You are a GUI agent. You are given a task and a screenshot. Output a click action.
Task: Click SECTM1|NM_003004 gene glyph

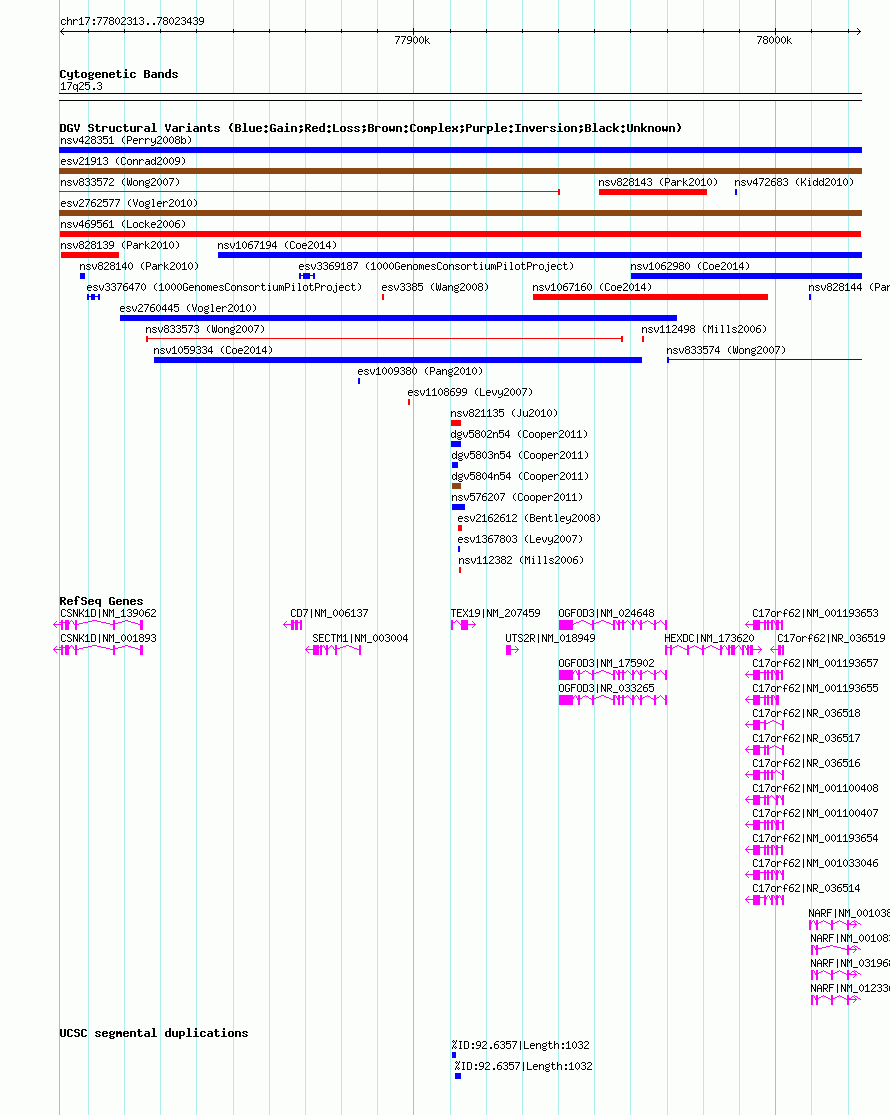click(x=333, y=650)
